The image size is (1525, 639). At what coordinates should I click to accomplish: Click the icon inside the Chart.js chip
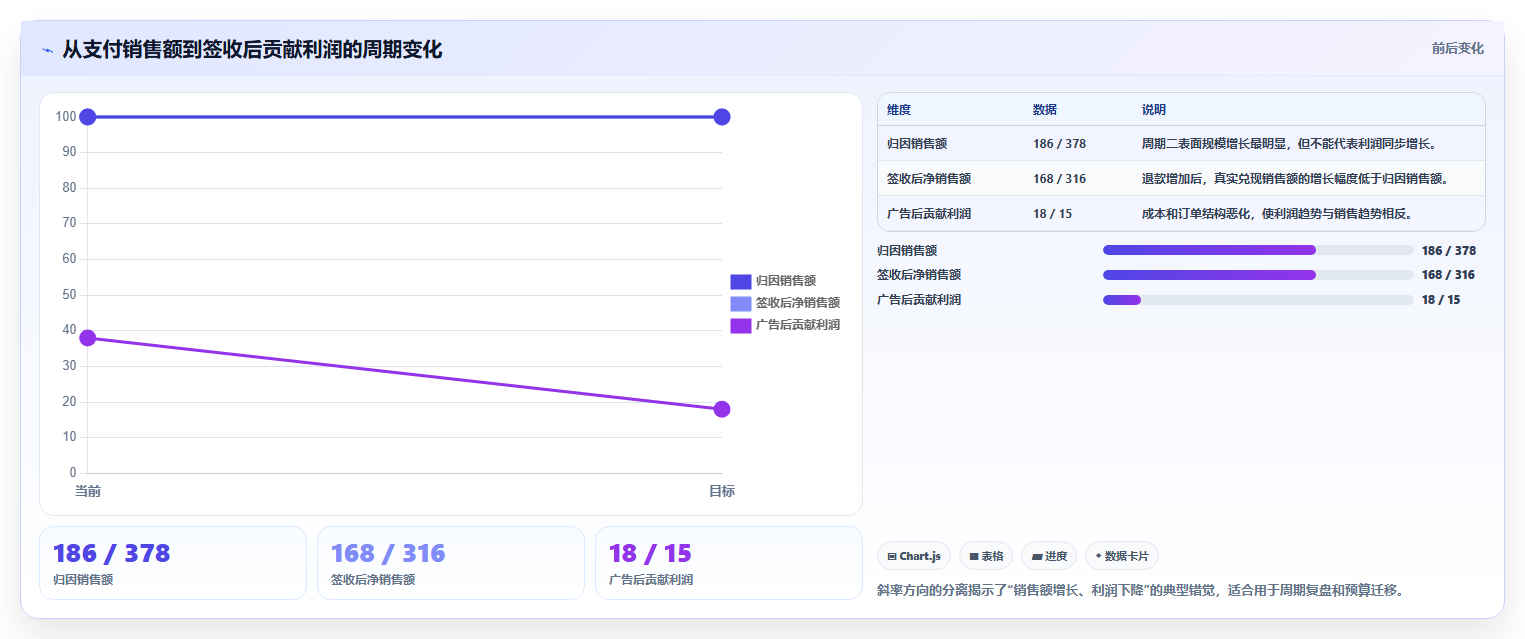[x=892, y=556]
